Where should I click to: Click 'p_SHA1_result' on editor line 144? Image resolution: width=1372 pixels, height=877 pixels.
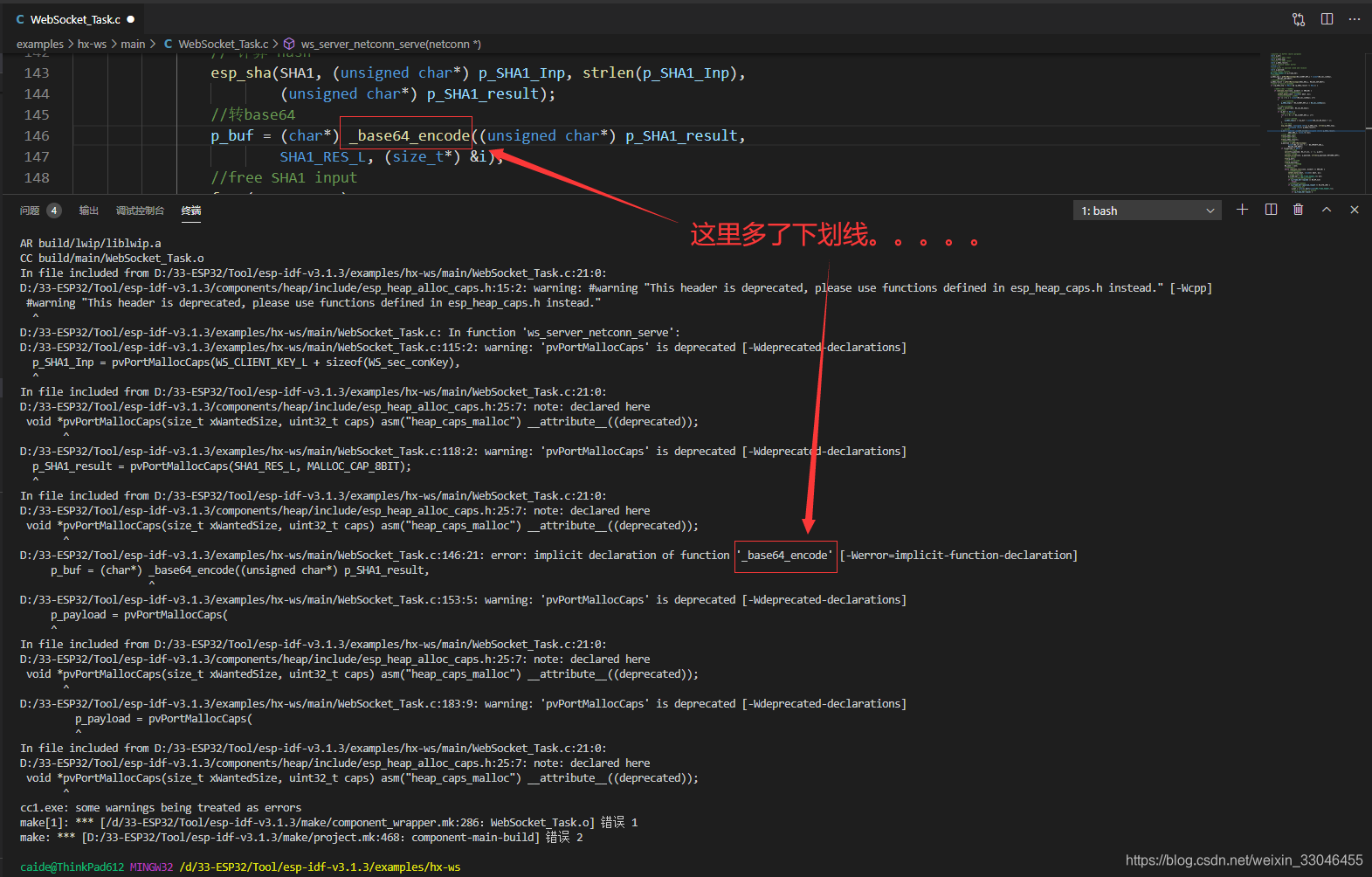pyautogui.click(x=483, y=94)
